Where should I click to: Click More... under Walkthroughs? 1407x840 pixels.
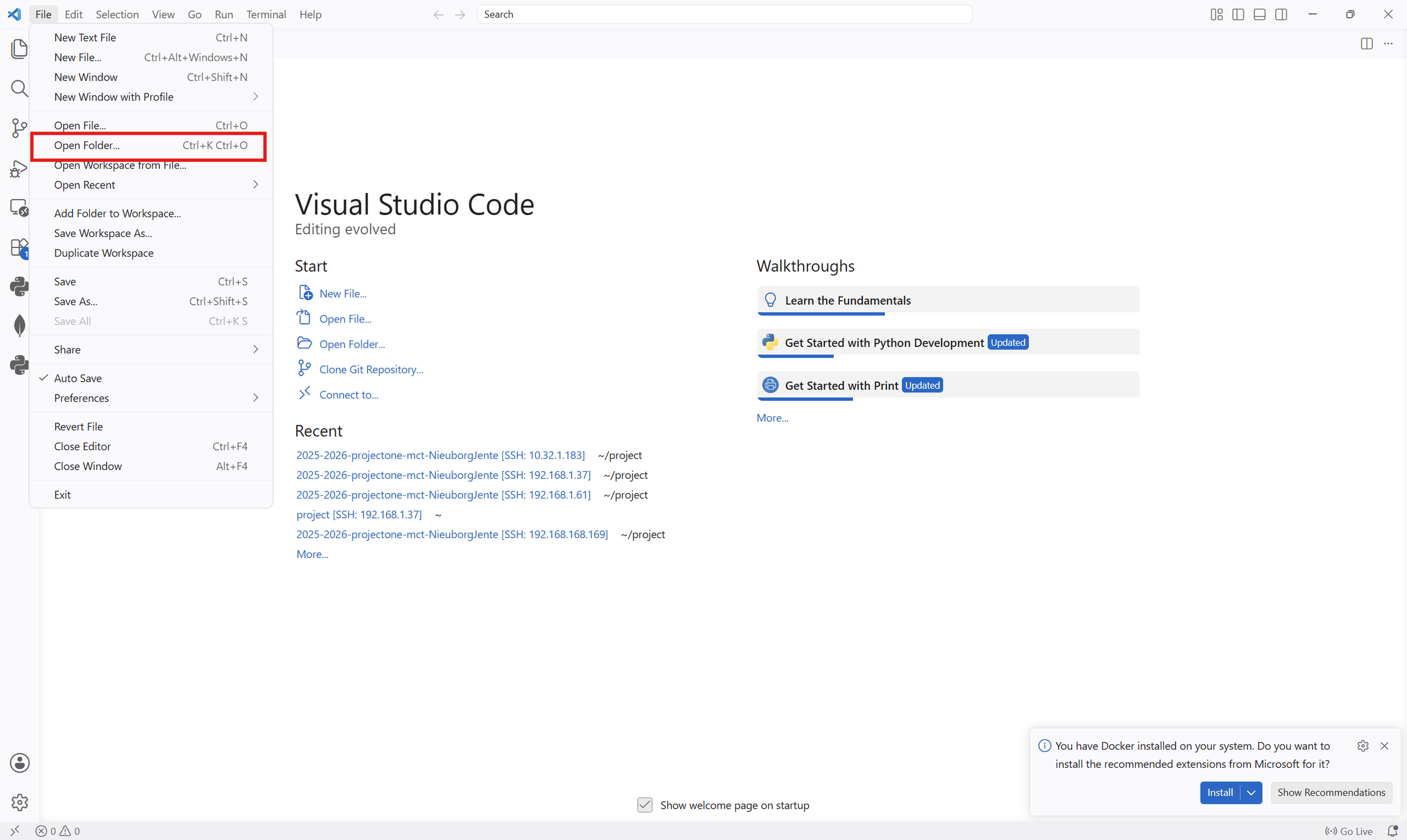pyautogui.click(x=772, y=418)
